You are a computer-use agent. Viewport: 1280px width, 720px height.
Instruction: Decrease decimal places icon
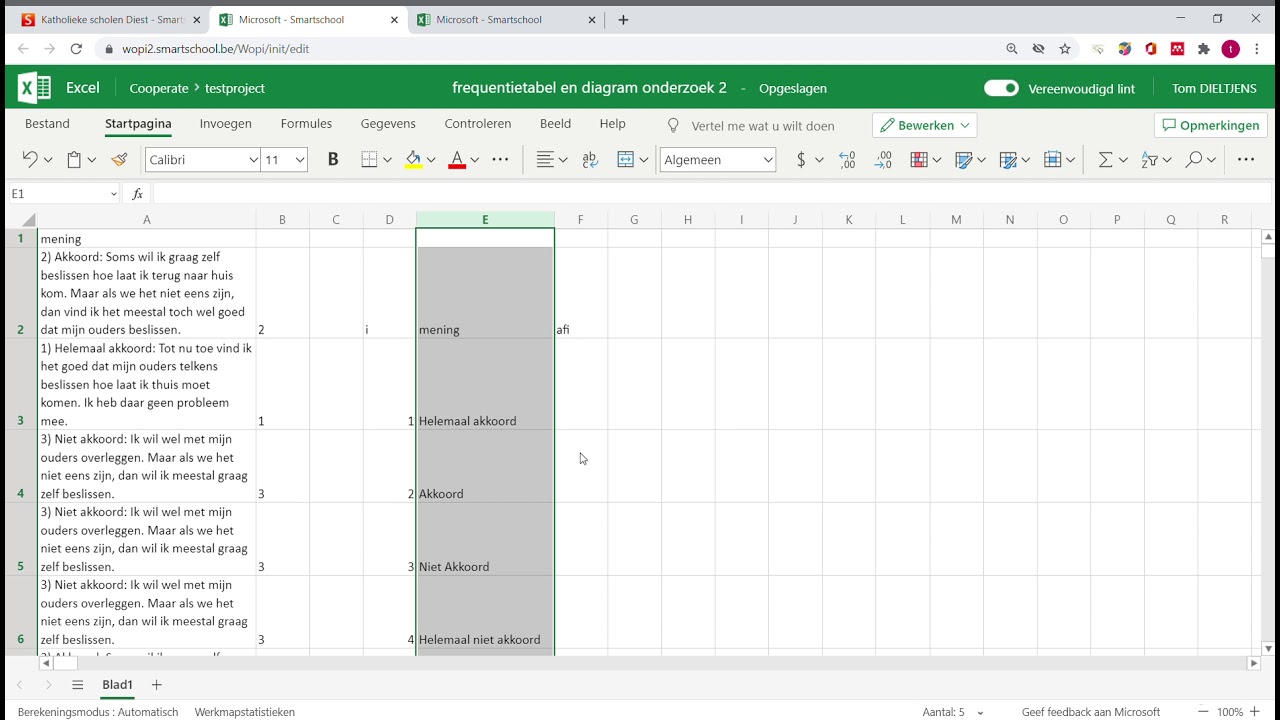tap(883, 160)
